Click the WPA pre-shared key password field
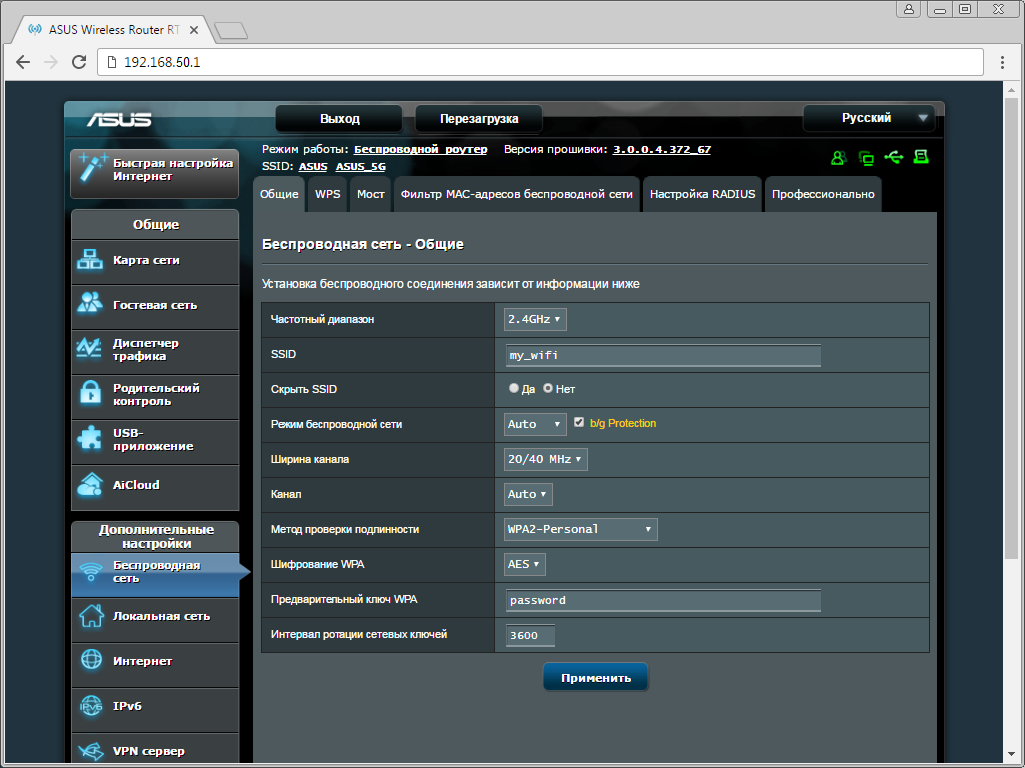Viewport: 1025px width, 768px height. click(x=663, y=600)
